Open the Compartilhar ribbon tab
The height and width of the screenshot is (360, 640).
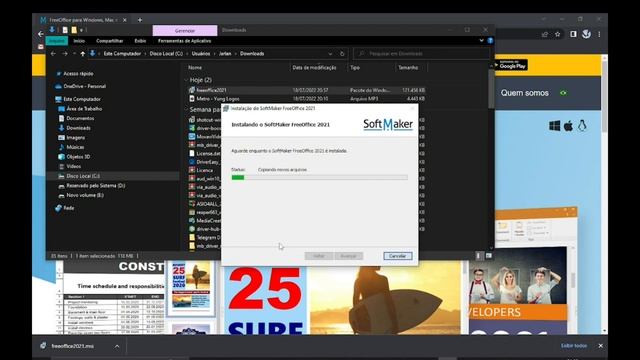[x=109, y=41]
